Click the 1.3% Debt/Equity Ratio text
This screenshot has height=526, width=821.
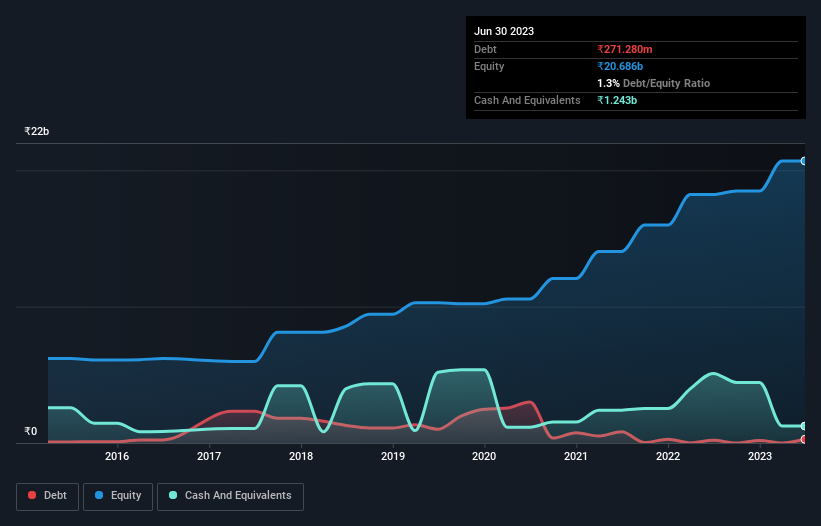(x=653, y=83)
